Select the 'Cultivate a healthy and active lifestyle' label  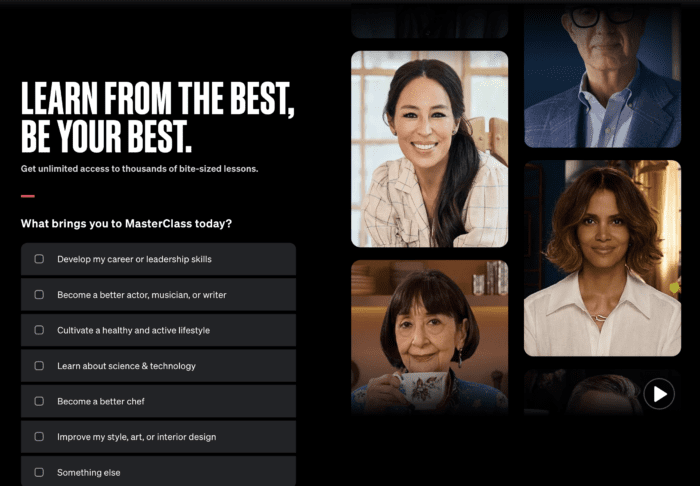133,330
